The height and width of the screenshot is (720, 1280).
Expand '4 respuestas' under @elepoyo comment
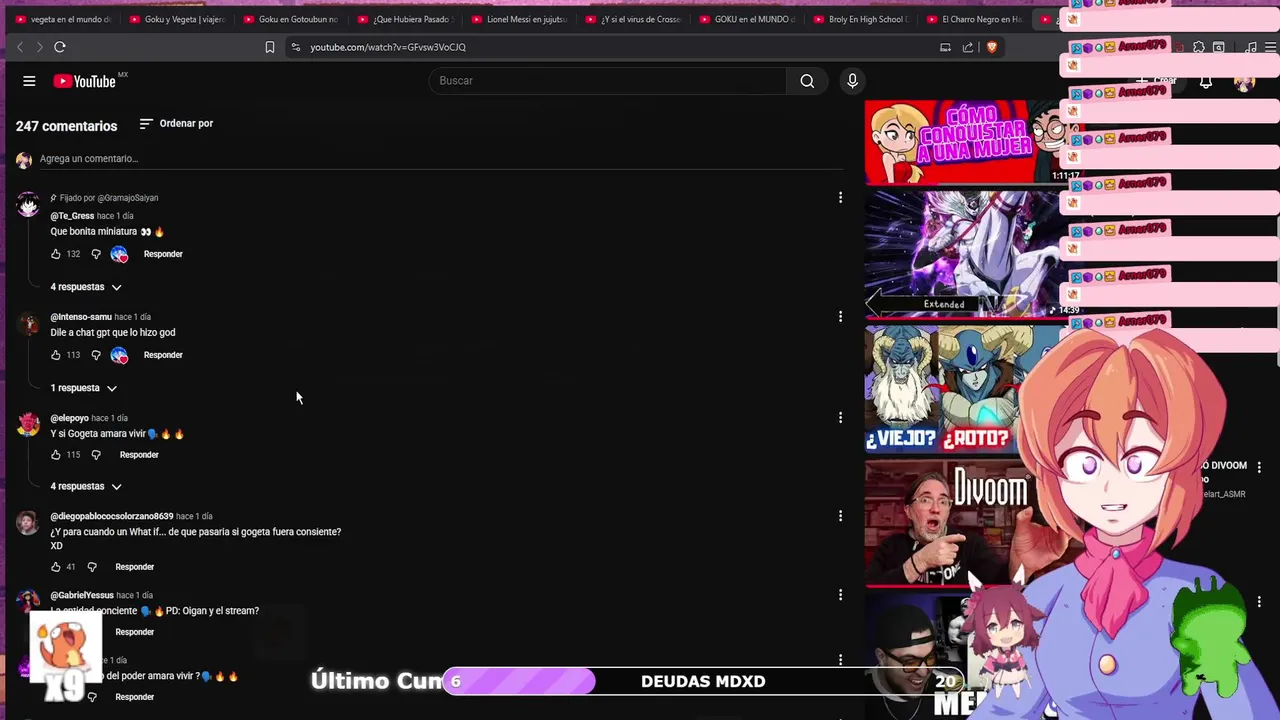point(86,486)
